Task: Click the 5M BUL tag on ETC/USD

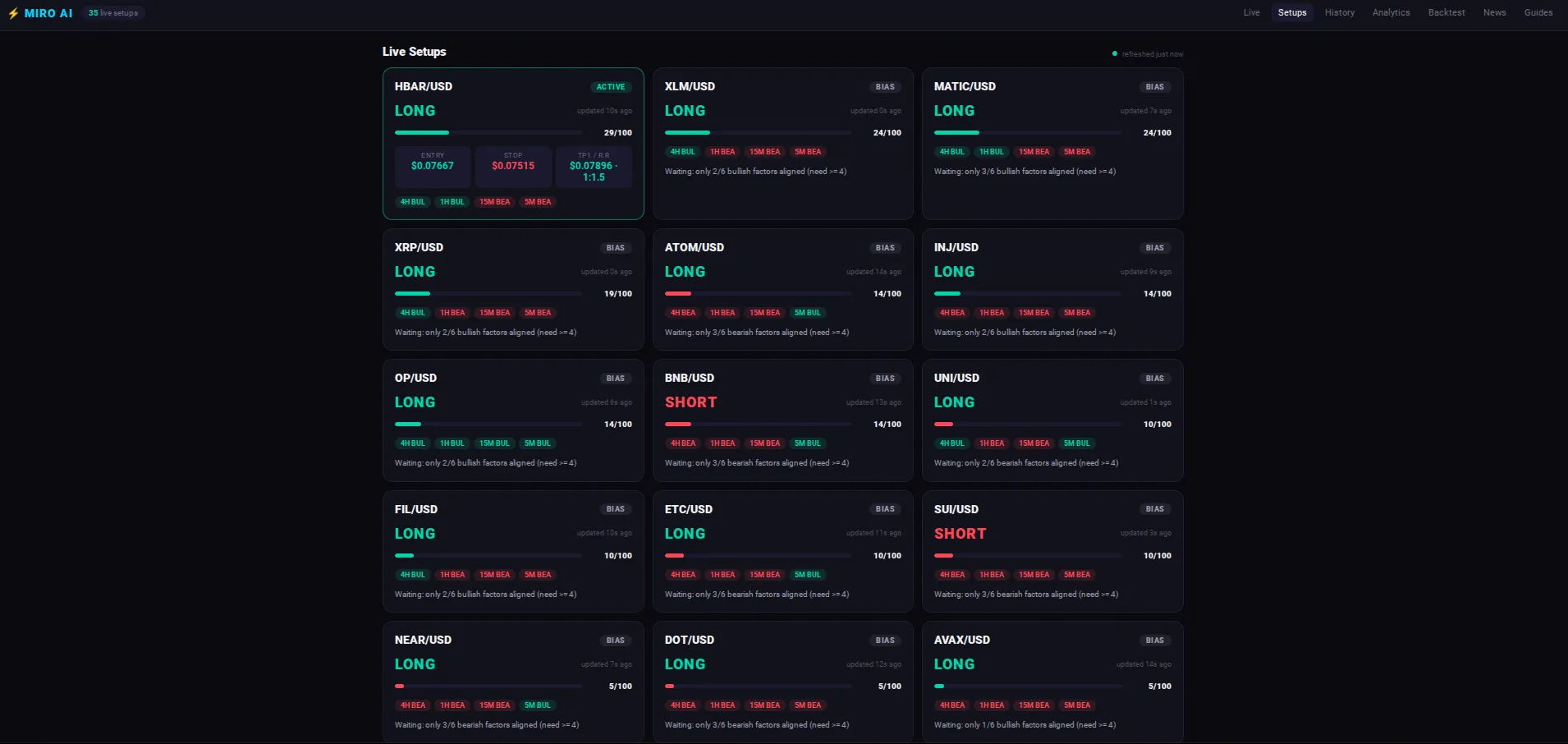Action: (x=807, y=575)
